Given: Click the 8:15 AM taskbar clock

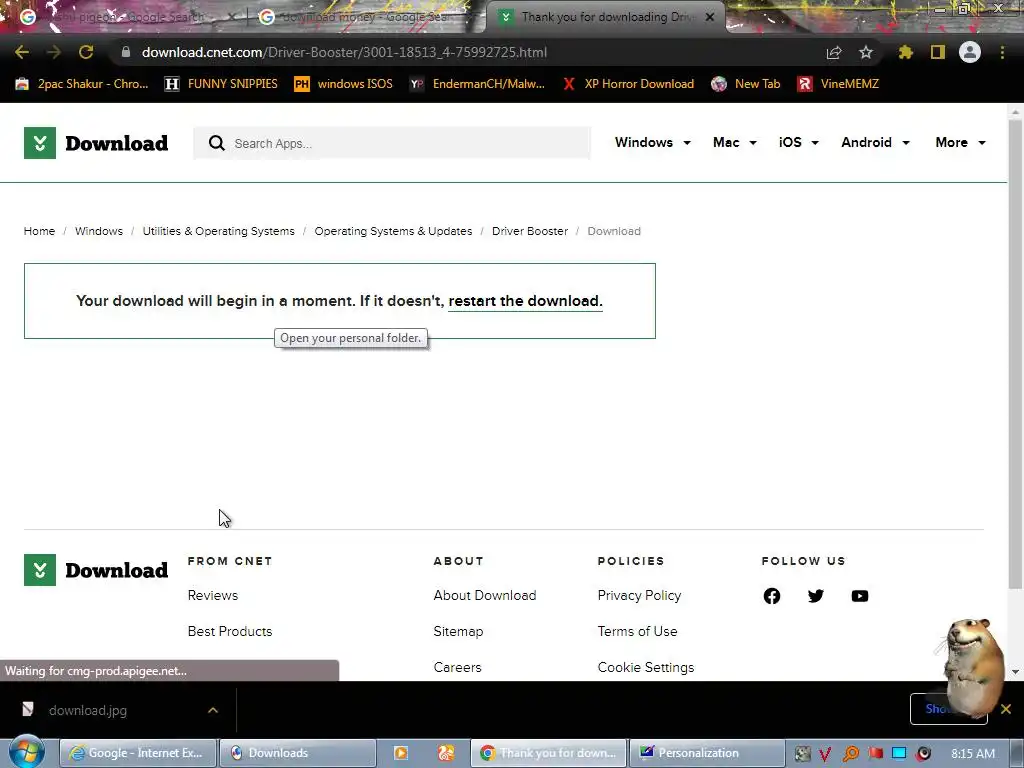Looking at the screenshot, I should coord(973,754).
